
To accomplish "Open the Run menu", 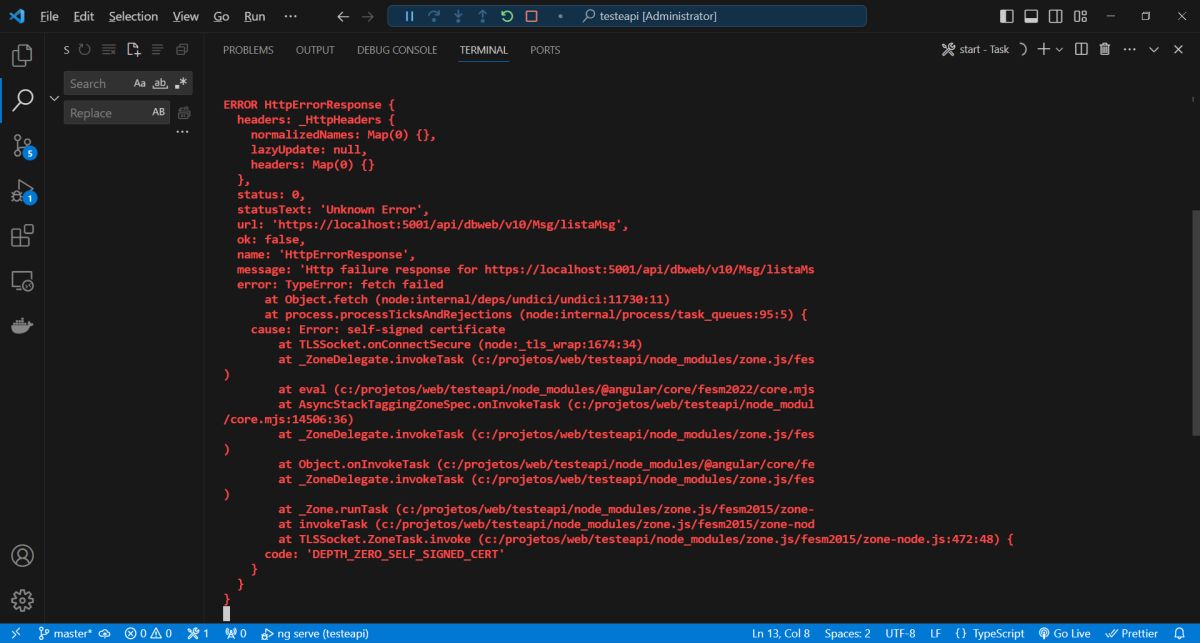I will tap(254, 17).
